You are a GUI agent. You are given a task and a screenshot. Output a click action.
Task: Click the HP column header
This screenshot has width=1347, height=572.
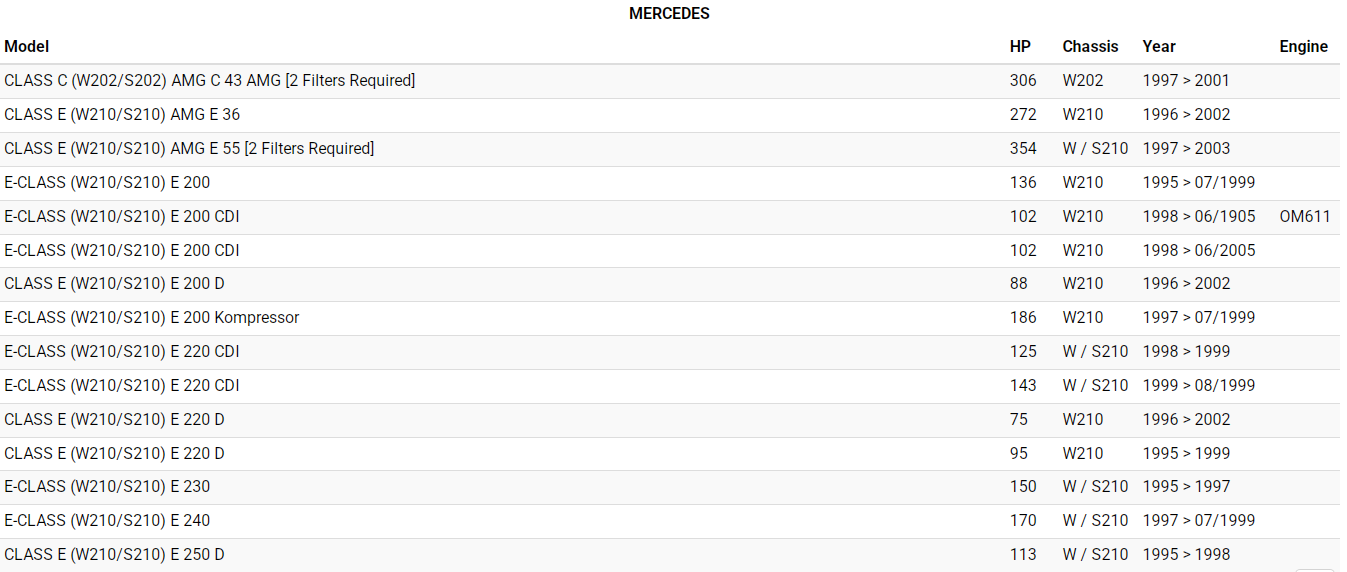[x=1020, y=46]
